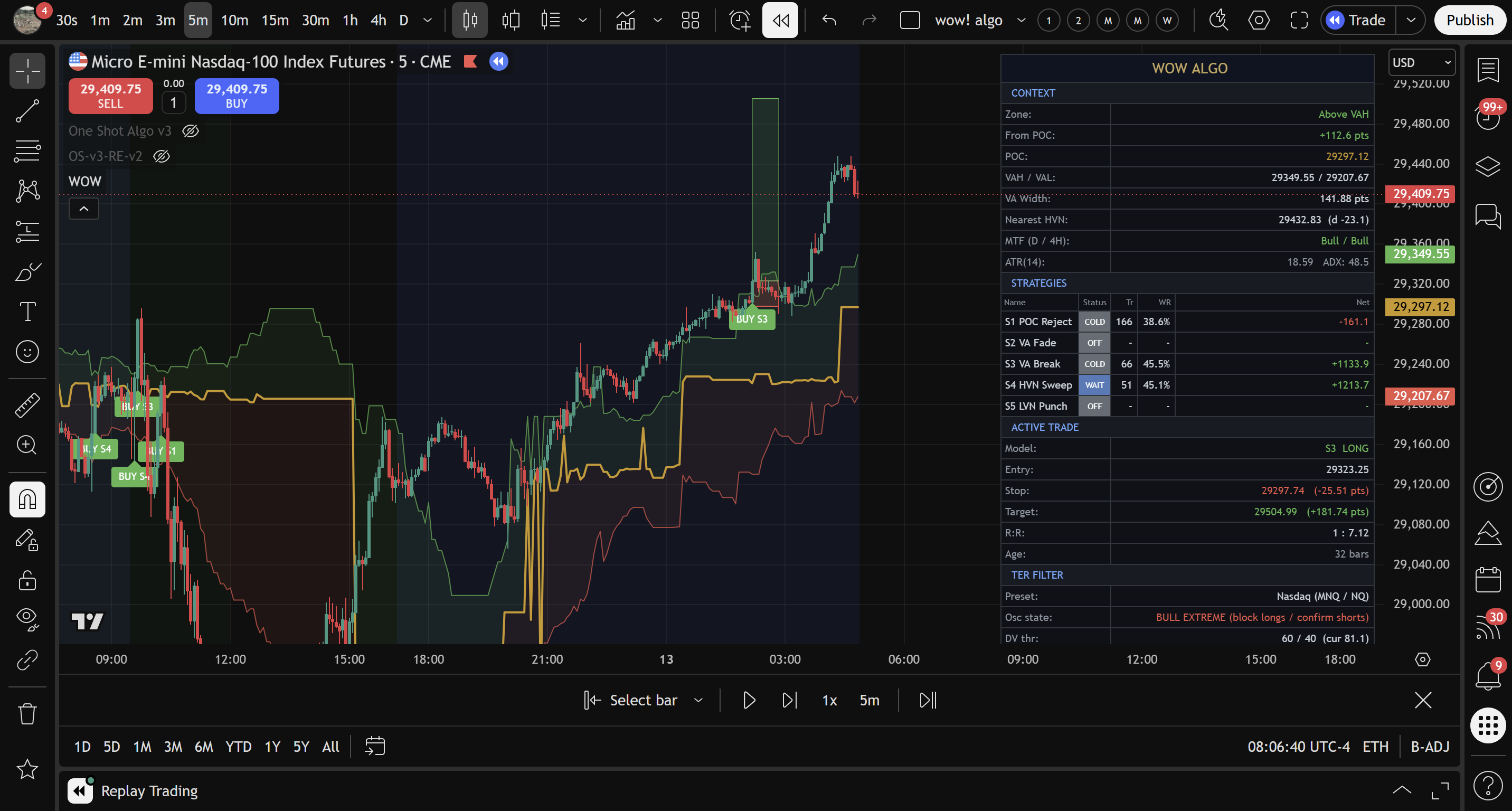Open the emoji and icons tool
Image resolution: width=1512 pixels, height=811 pixels.
tap(27, 352)
